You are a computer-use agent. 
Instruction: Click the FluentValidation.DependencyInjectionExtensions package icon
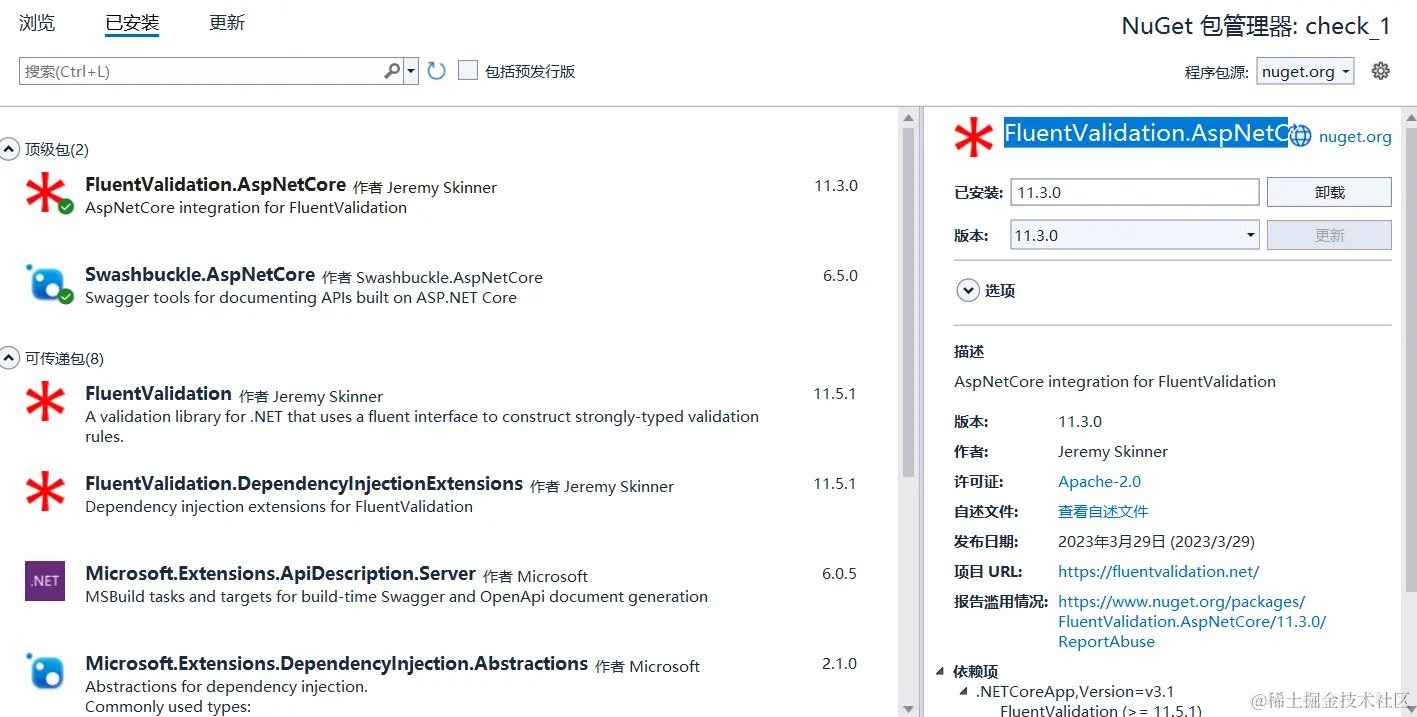tap(45, 492)
